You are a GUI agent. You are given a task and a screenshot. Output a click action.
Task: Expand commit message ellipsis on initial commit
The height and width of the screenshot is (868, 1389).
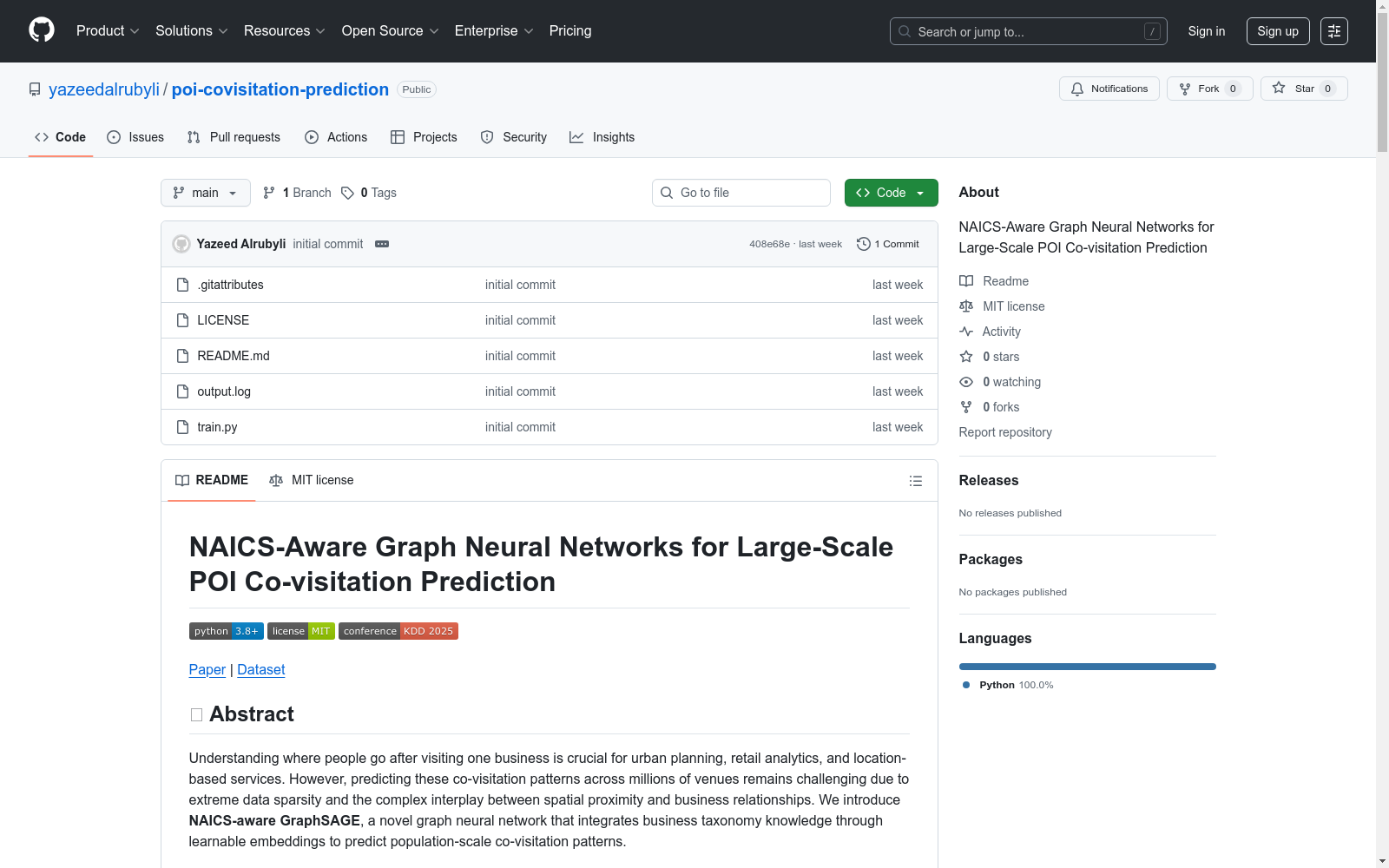[382, 244]
